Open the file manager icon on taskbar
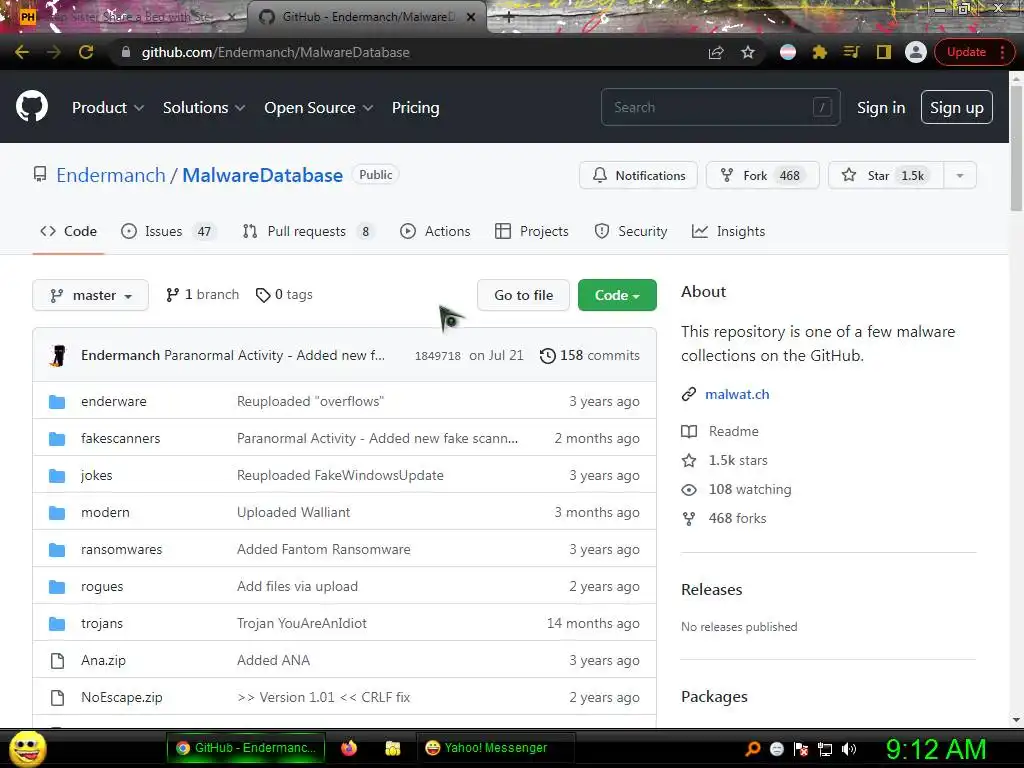The height and width of the screenshot is (768, 1024). click(x=392, y=748)
